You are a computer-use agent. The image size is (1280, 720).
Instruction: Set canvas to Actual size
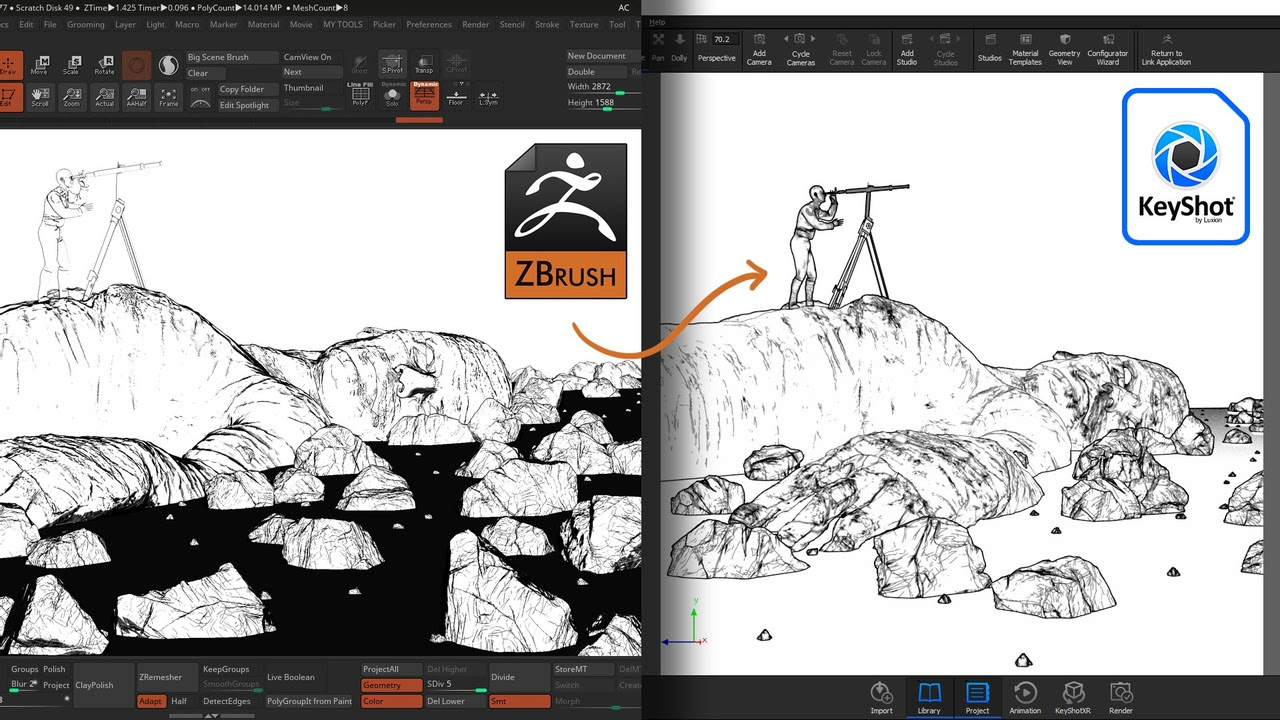click(104, 97)
